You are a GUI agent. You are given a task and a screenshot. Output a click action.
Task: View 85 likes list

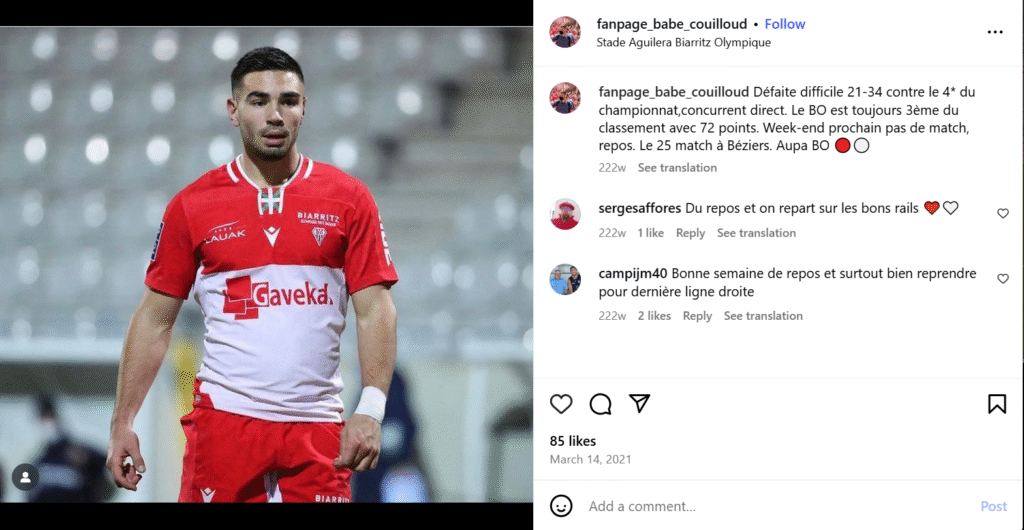click(573, 441)
